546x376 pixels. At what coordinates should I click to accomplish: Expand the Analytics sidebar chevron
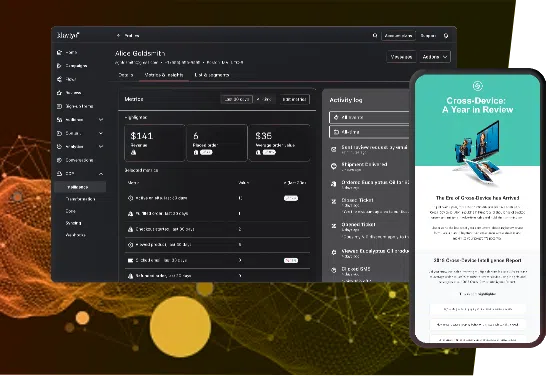point(101,147)
